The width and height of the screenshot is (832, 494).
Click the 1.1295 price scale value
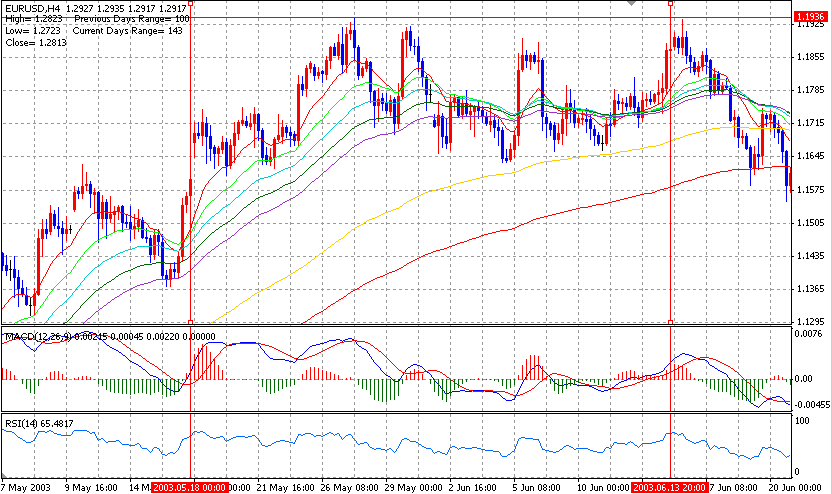pos(811,322)
